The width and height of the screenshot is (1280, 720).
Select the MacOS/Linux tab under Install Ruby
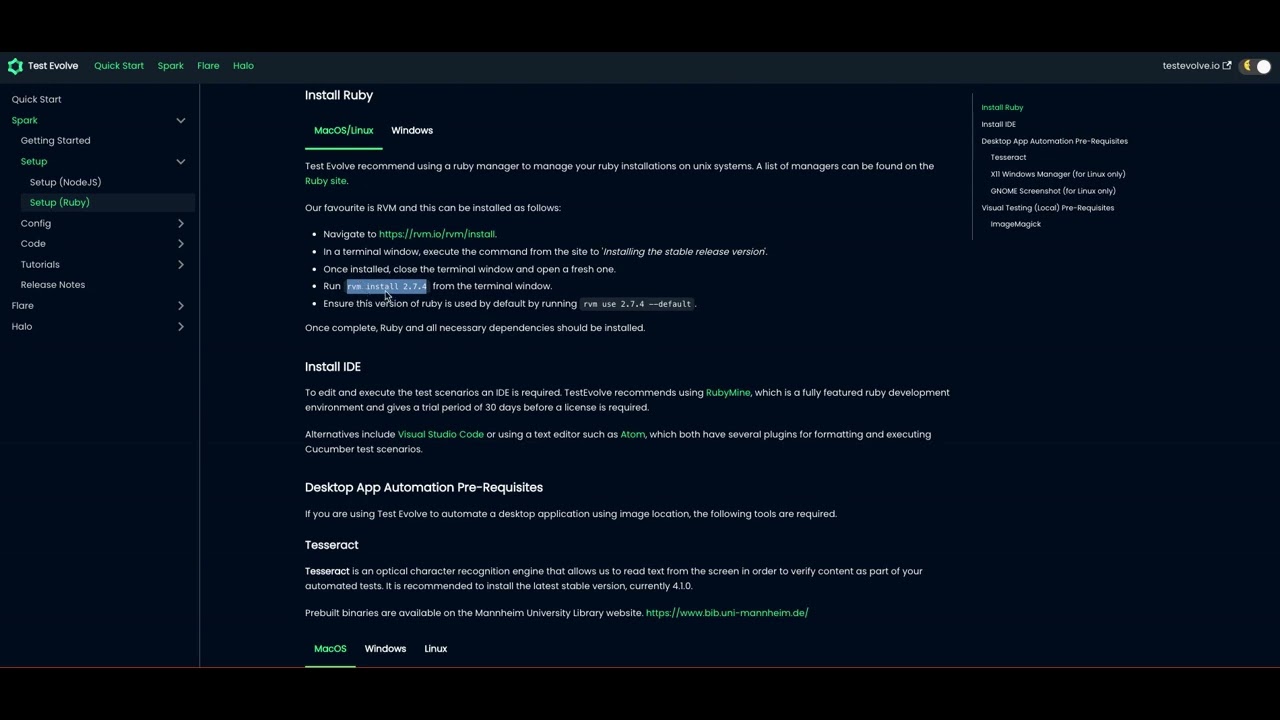[344, 130]
